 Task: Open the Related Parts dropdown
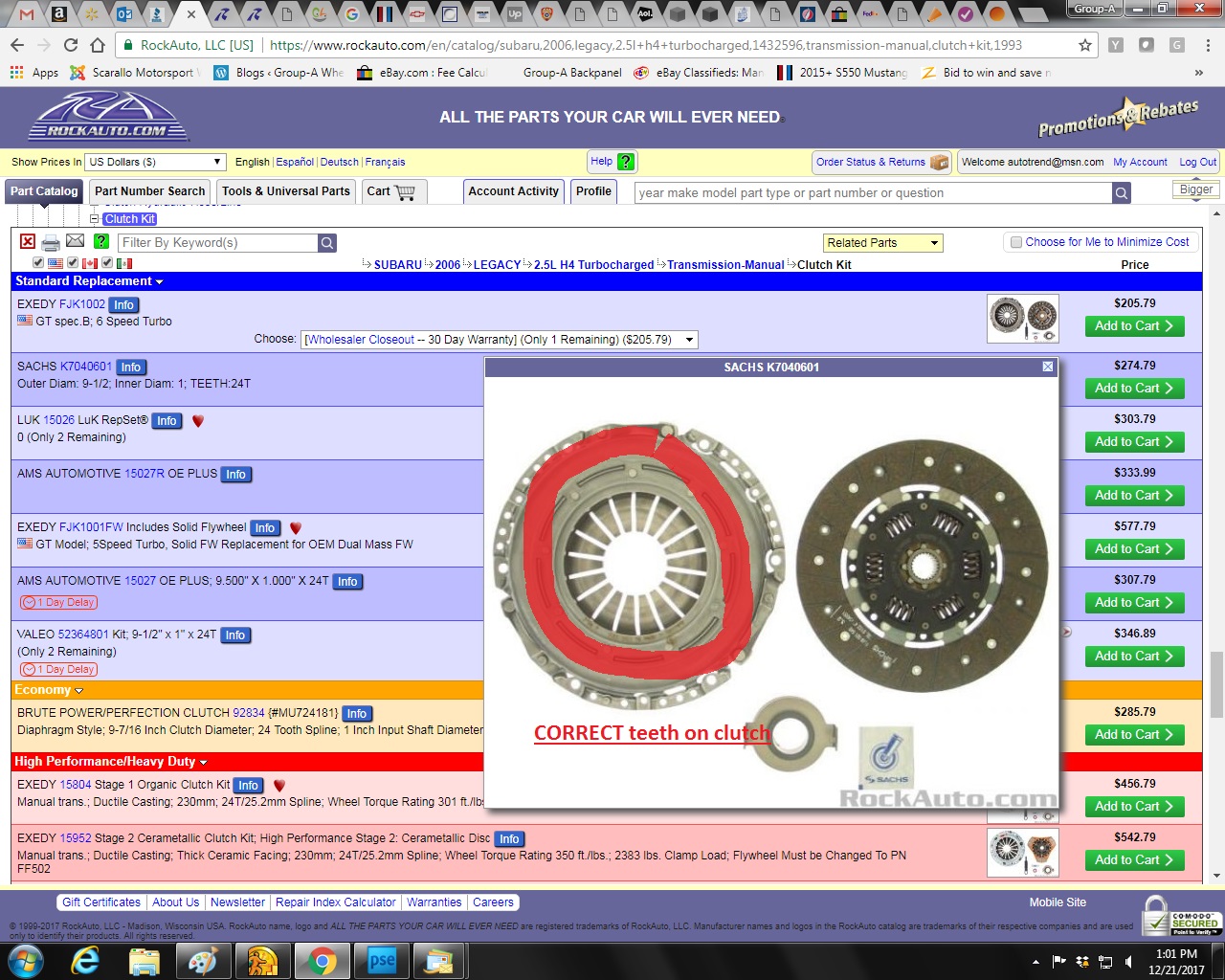pos(880,242)
